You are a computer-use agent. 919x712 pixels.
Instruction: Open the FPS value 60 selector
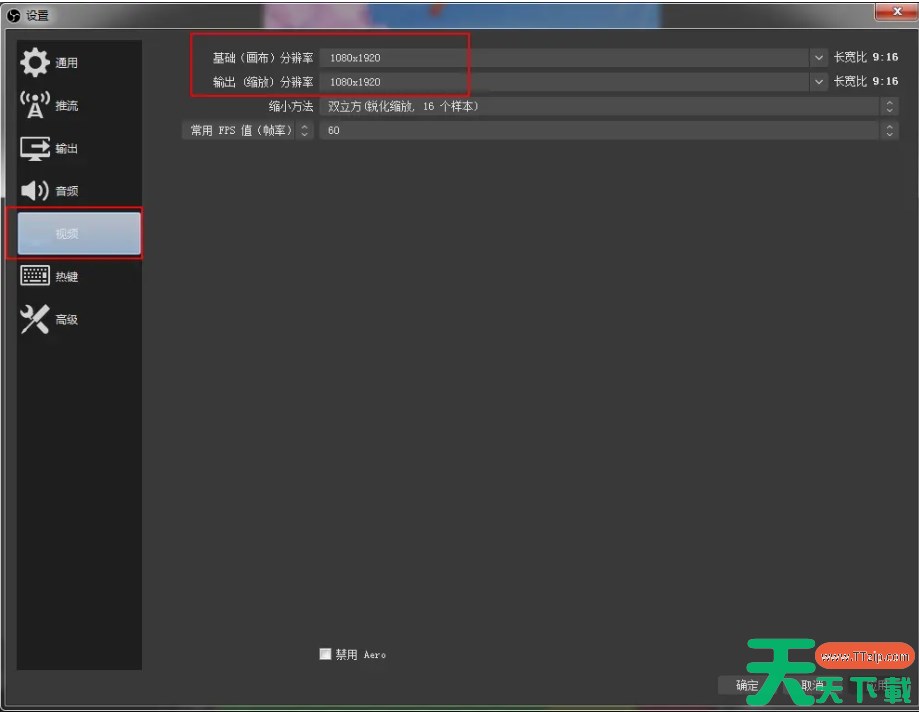click(x=608, y=130)
